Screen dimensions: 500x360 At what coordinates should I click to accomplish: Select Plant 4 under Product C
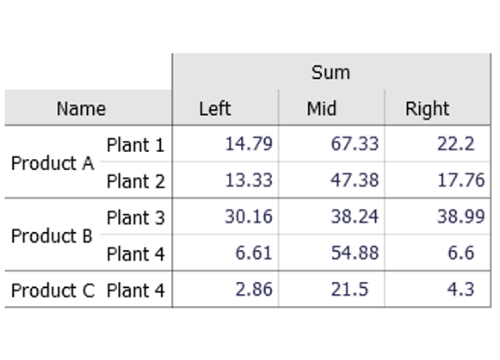[x=136, y=290]
